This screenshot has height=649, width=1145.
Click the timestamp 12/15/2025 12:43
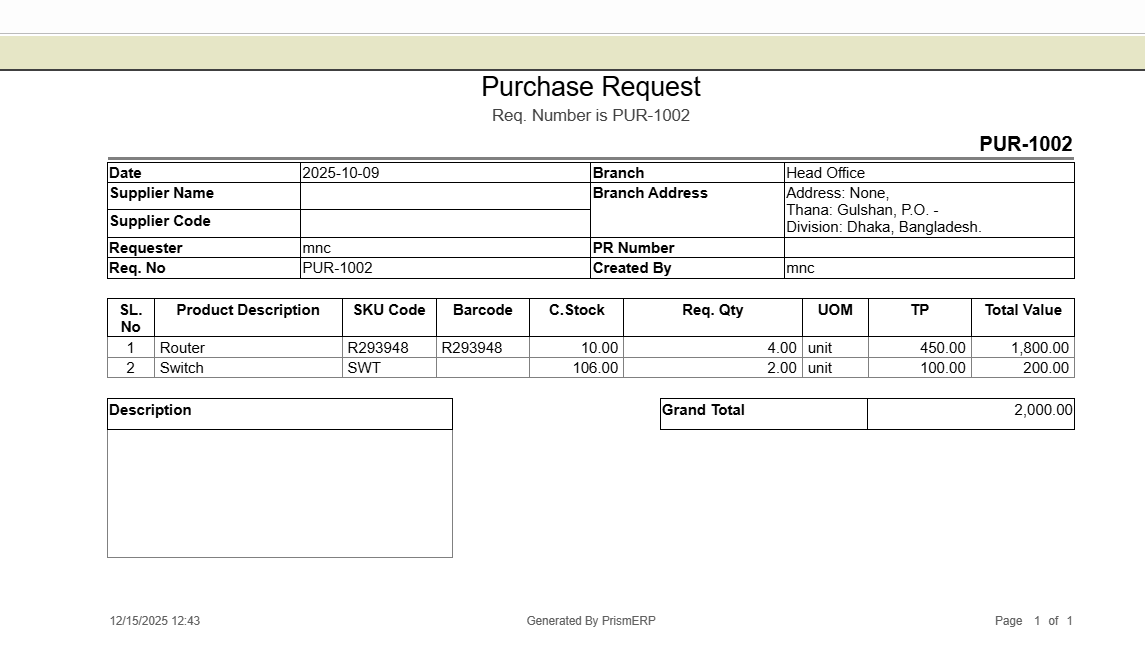coord(155,621)
